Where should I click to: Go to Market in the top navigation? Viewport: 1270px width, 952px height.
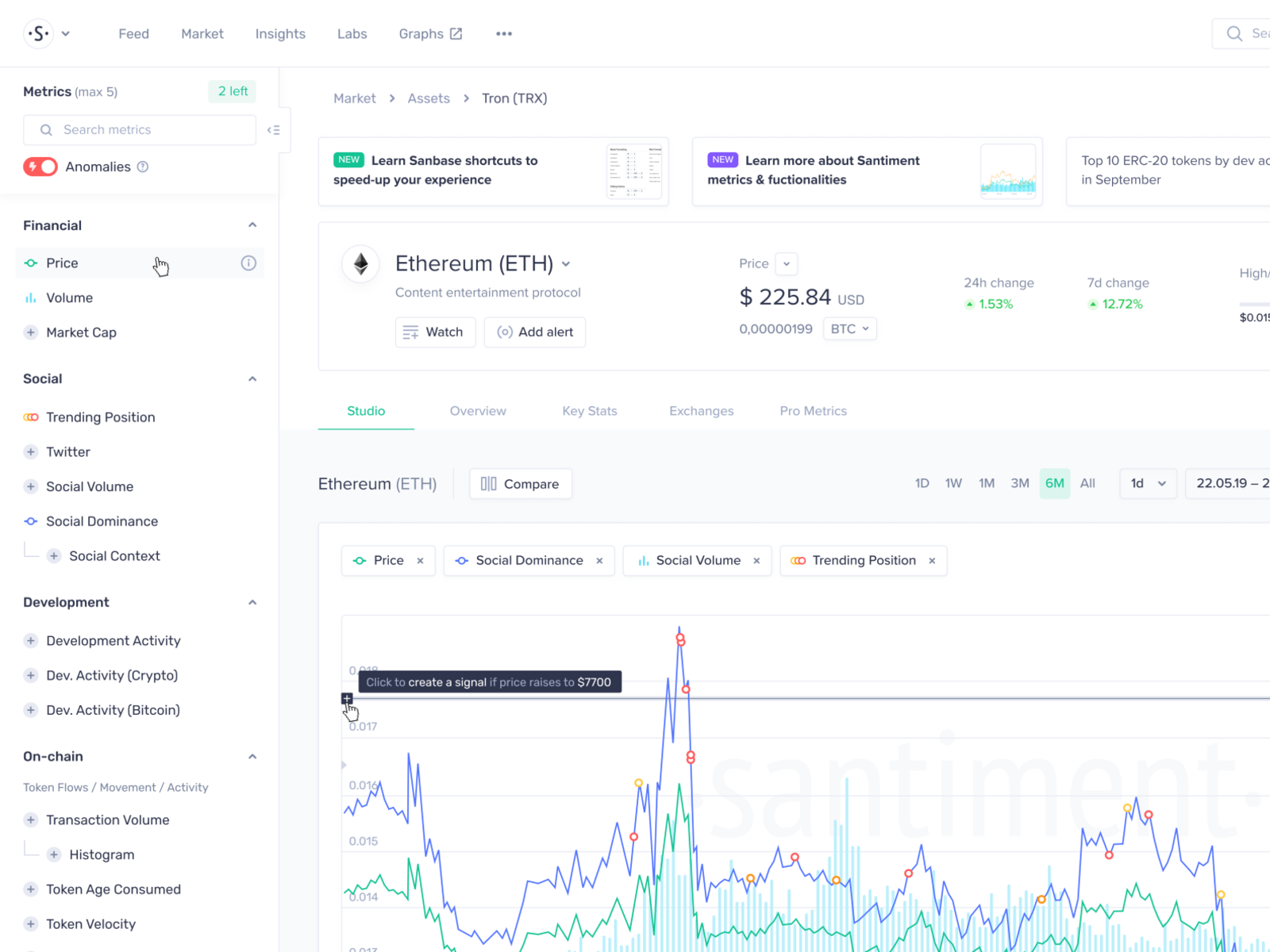coord(202,33)
